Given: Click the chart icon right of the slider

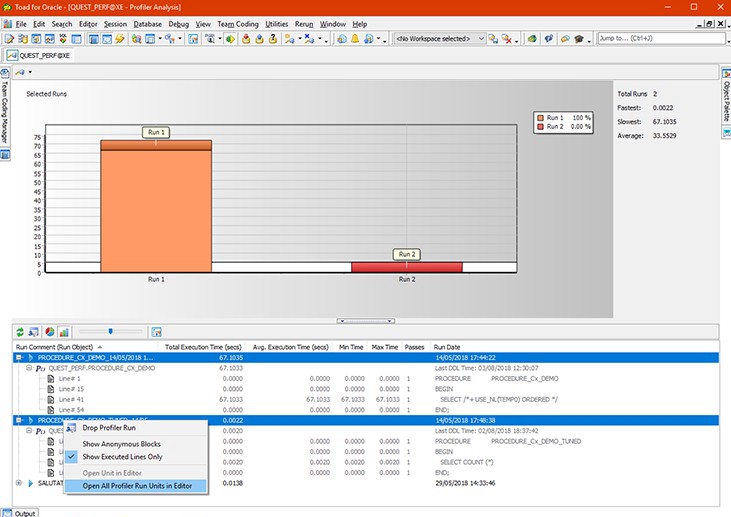Looking at the screenshot, I should click(157, 332).
